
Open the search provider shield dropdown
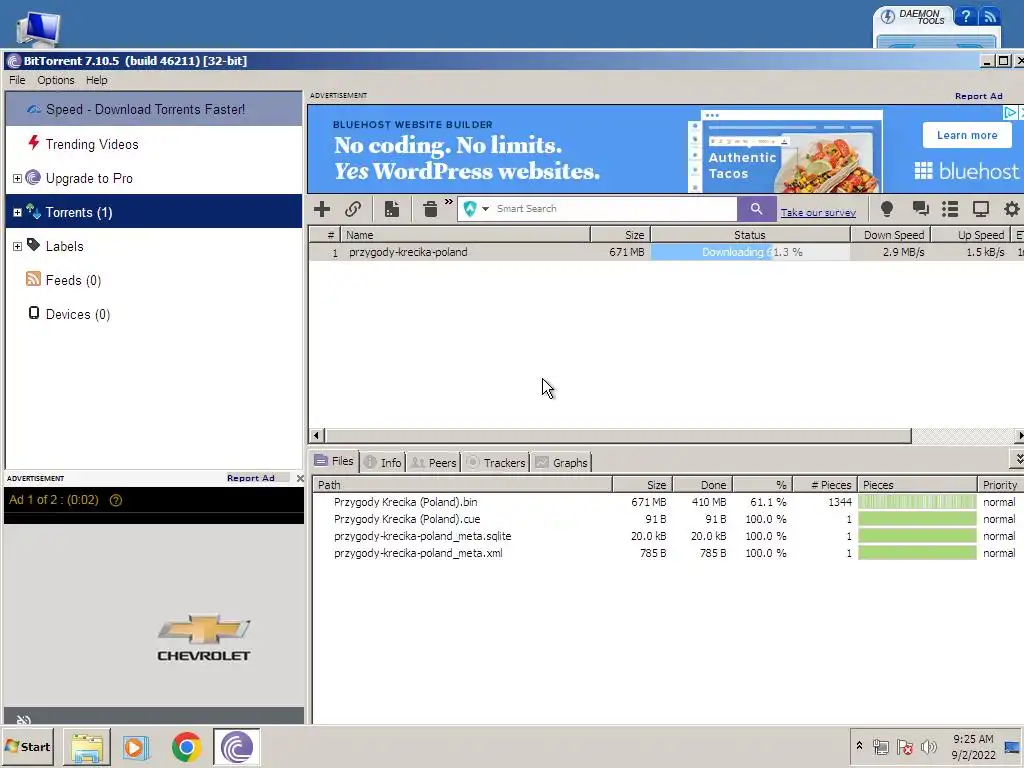pyautogui.click(x=476, y=209)
